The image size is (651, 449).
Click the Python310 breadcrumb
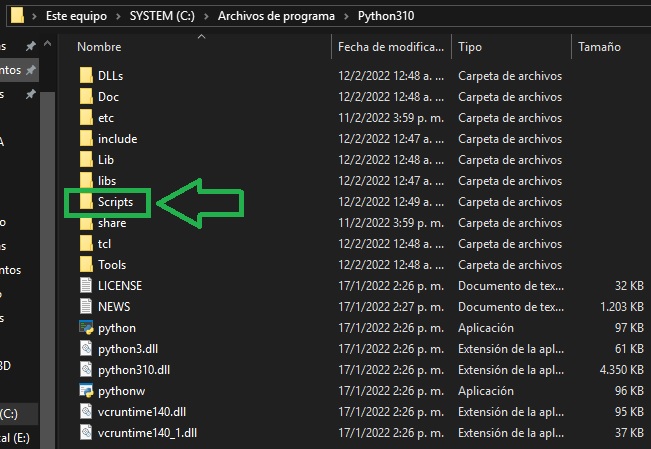pyautogui.click(x=386, y=16)
